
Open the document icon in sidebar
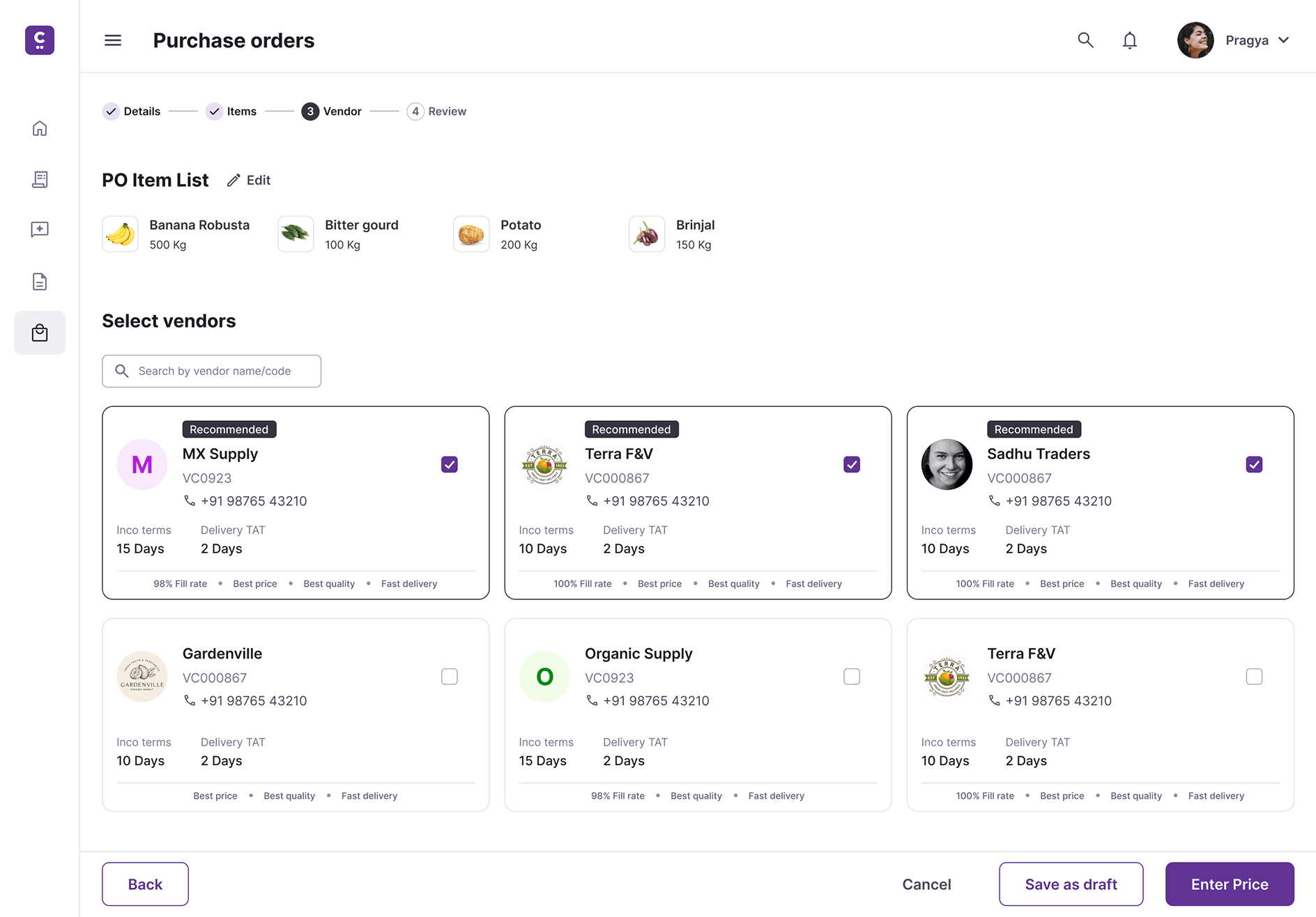tap(40, 282)
